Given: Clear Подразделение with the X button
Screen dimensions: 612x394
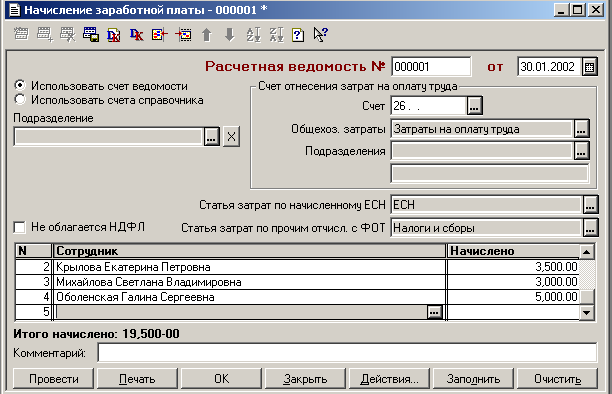Looking at the screenshot, I should 231,137.
